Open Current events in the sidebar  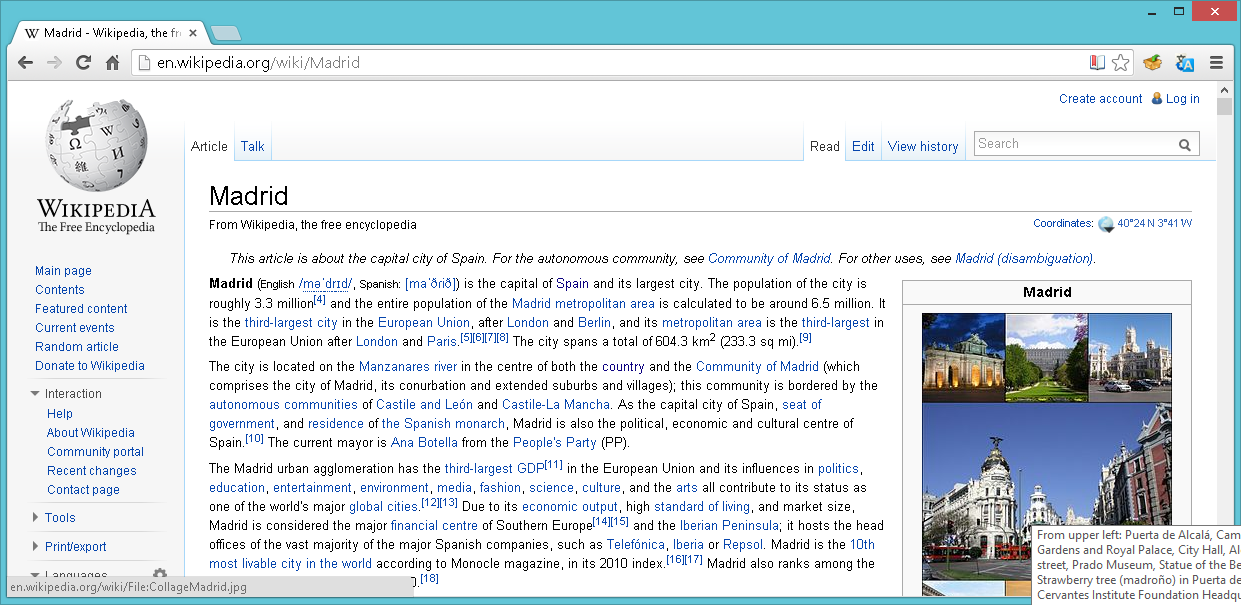pyautogui.click(x=75, y=328)
